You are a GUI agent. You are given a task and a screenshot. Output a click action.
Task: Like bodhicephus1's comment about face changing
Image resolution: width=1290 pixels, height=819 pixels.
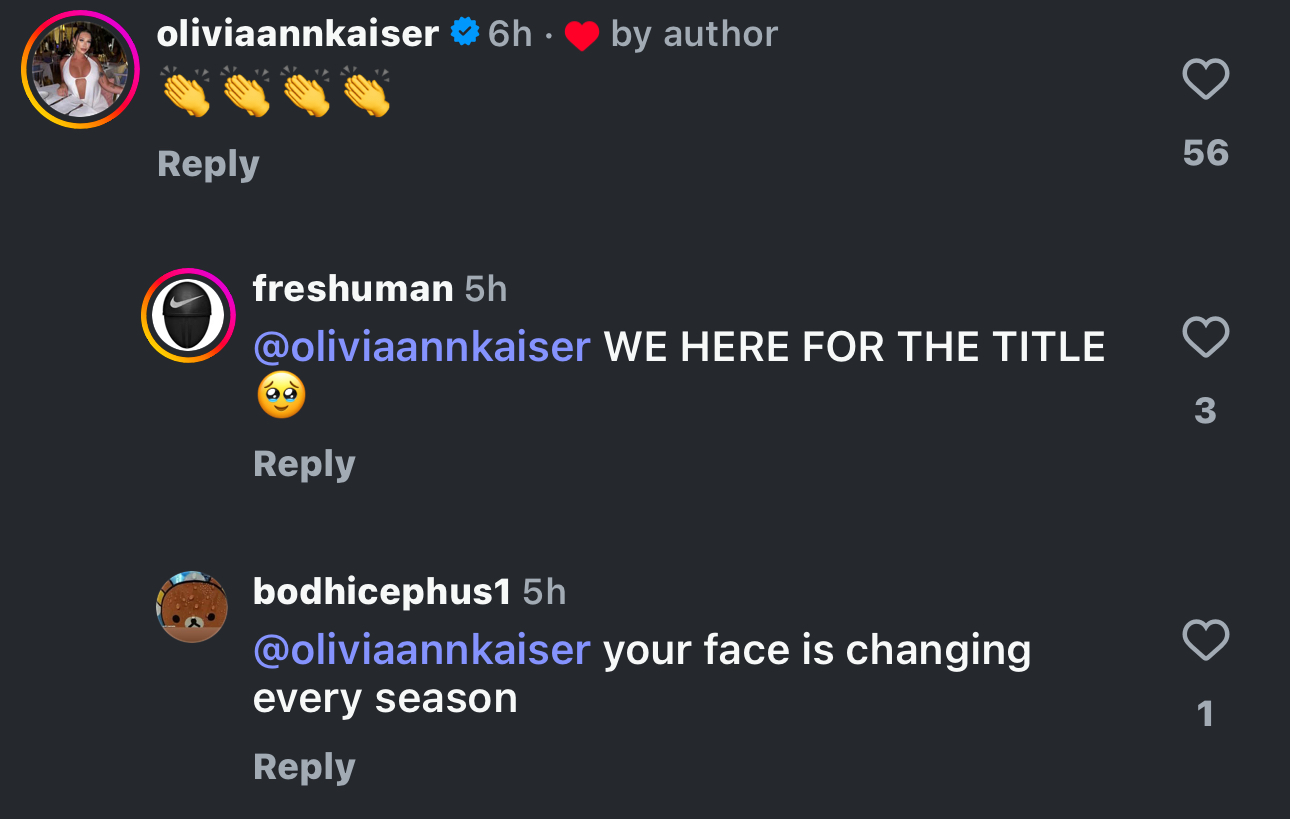1205,640
